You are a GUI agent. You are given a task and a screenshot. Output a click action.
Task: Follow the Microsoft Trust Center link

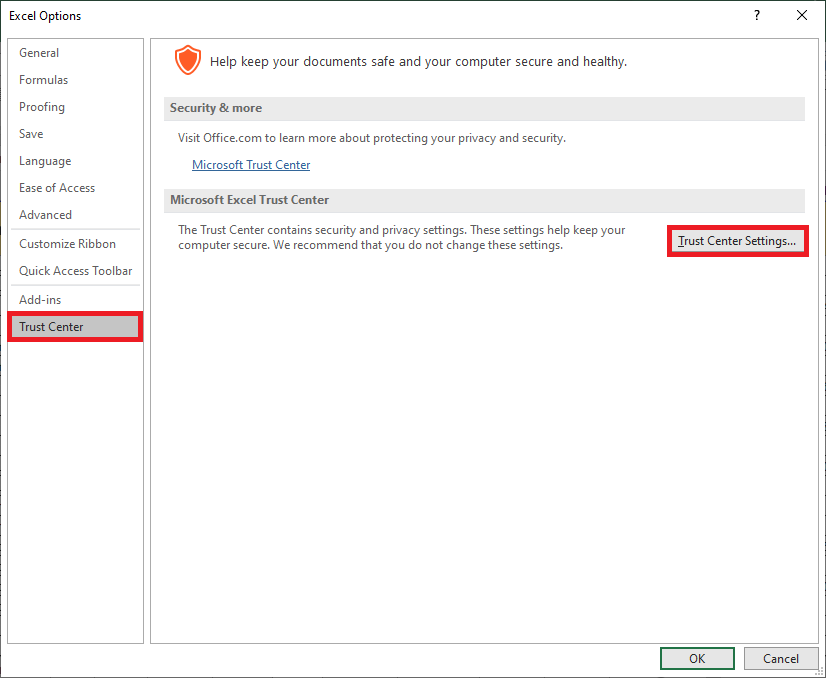251,165
